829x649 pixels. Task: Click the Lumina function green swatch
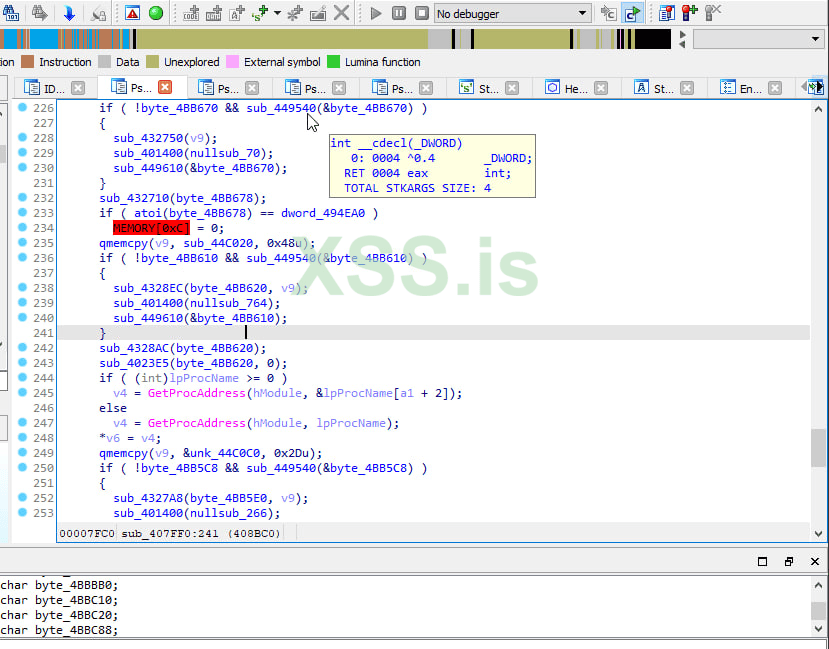[334, 62]
